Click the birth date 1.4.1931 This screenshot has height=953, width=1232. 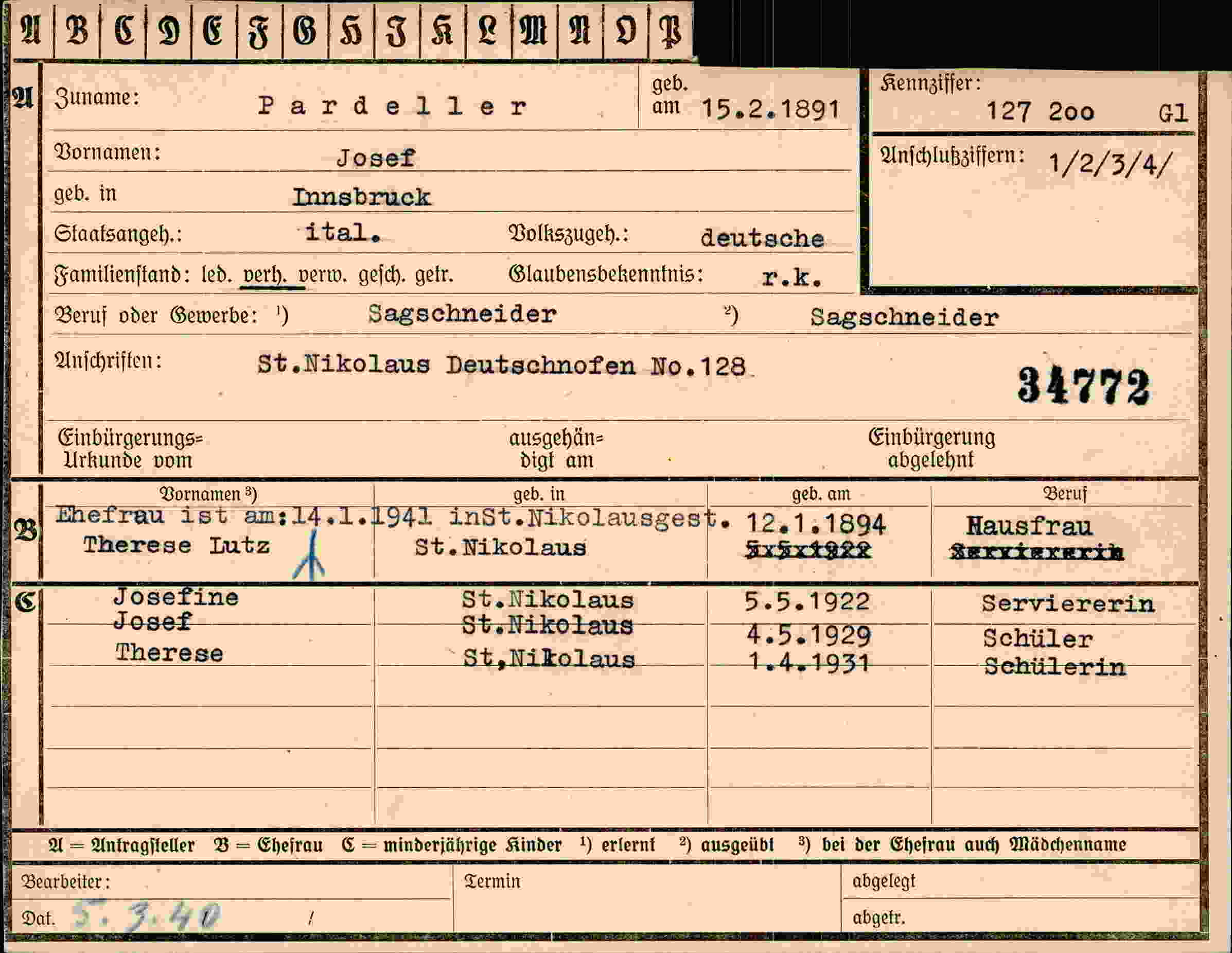[x=809, y=662]
